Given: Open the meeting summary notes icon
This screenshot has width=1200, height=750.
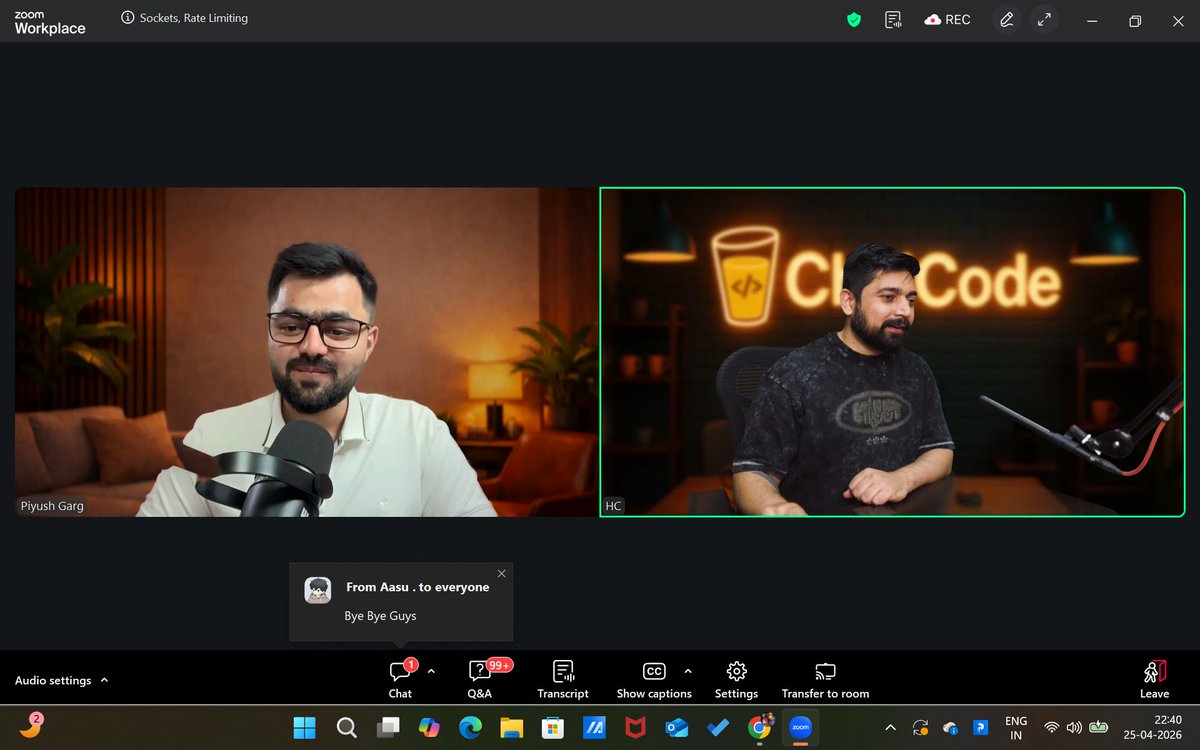Looking at the screenshot, I should (x=893, y=19).
